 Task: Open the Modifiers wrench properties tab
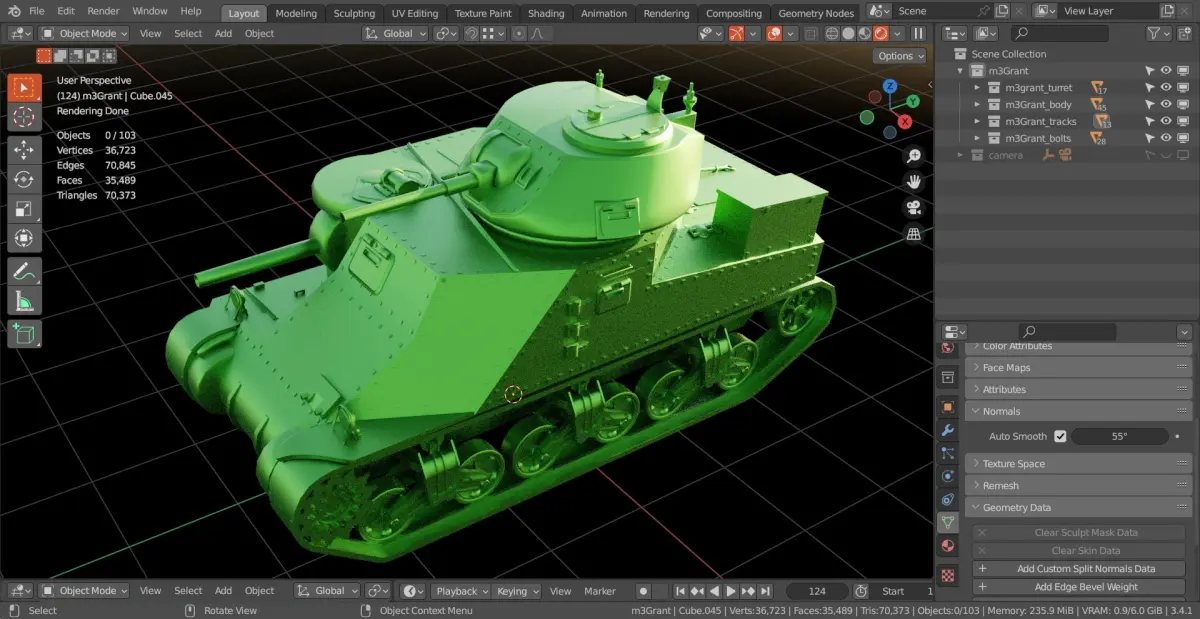(x=948, y=430)
